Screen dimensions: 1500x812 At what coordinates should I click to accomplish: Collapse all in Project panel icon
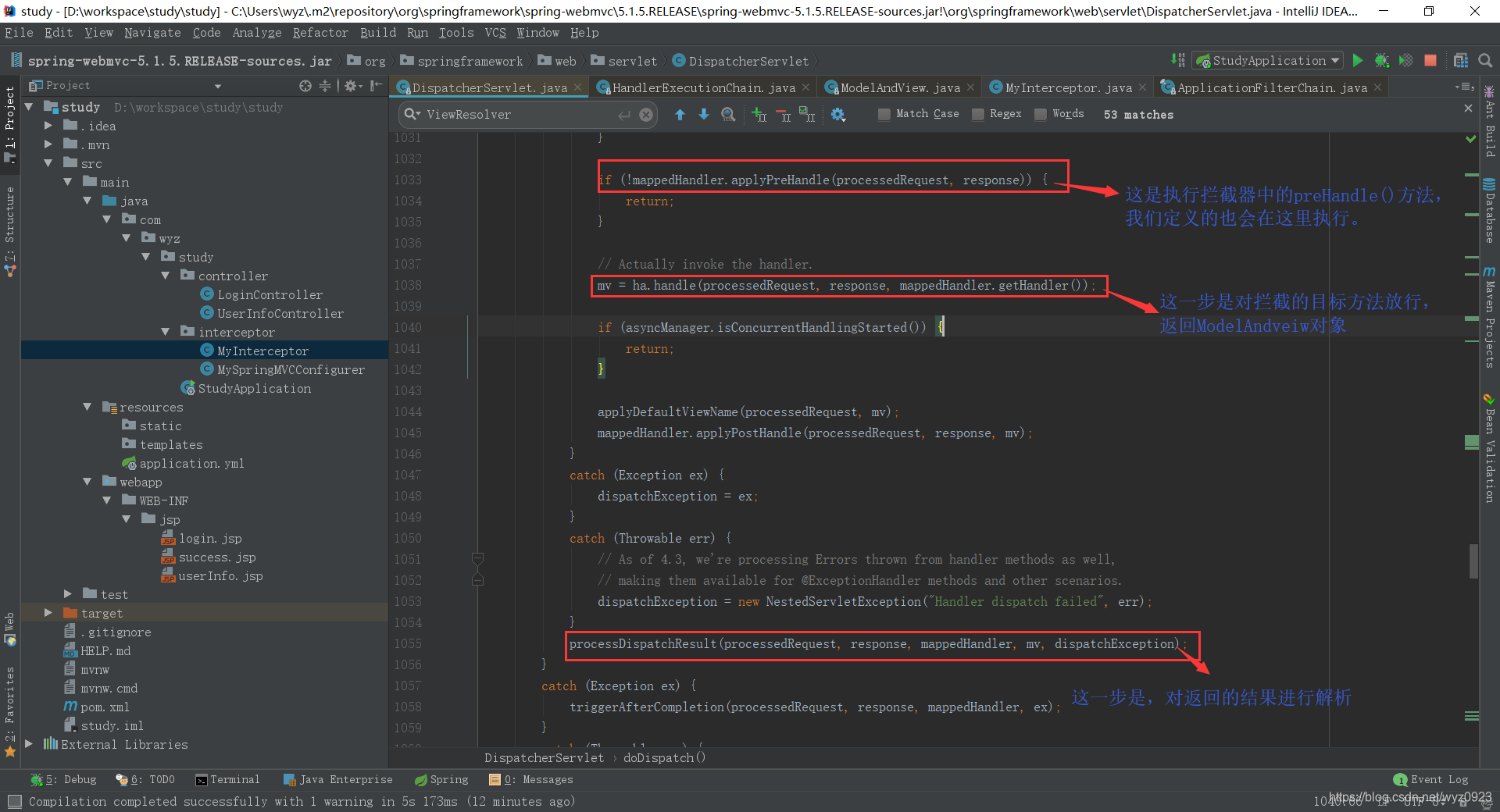pyautogui.click(x=325, y=86)
